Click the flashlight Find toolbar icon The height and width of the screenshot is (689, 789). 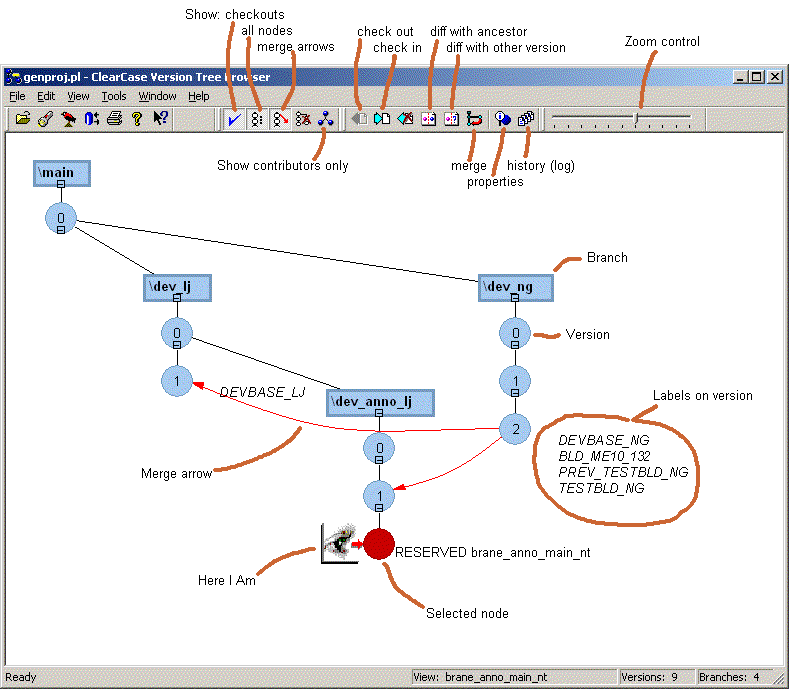click(x=46, y=119)
